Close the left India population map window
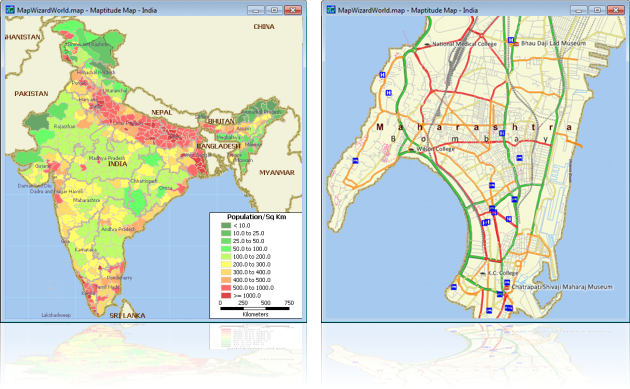The image size is (630, 389). tap(293, 10)
